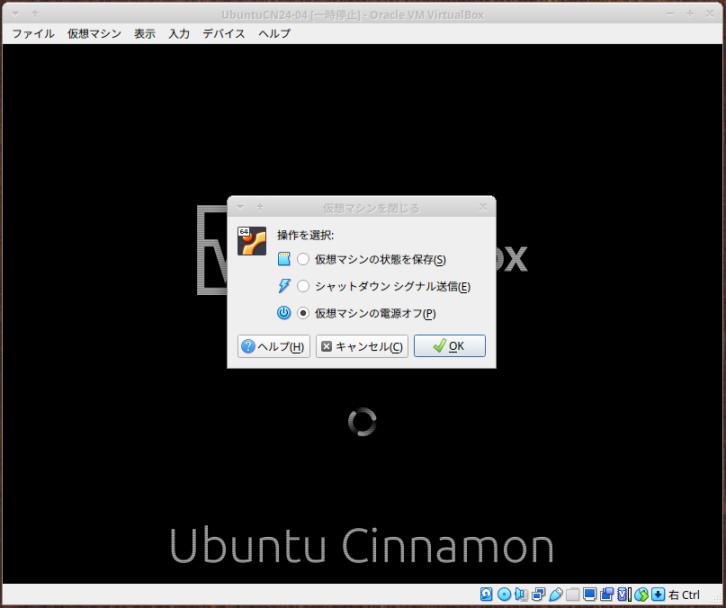
Task: Open the ファイル menu
Action: pos(33,33)
